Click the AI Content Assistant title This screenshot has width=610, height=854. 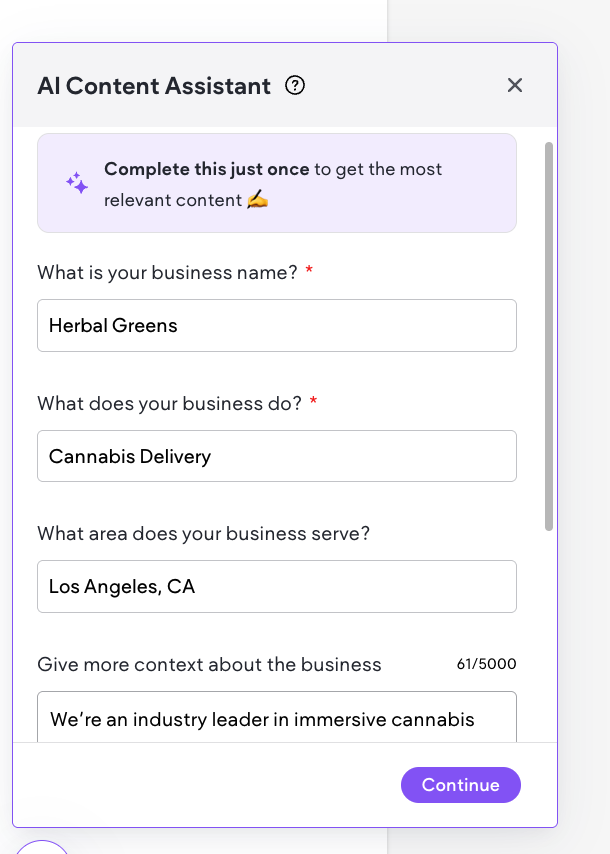tap(154, 86)
